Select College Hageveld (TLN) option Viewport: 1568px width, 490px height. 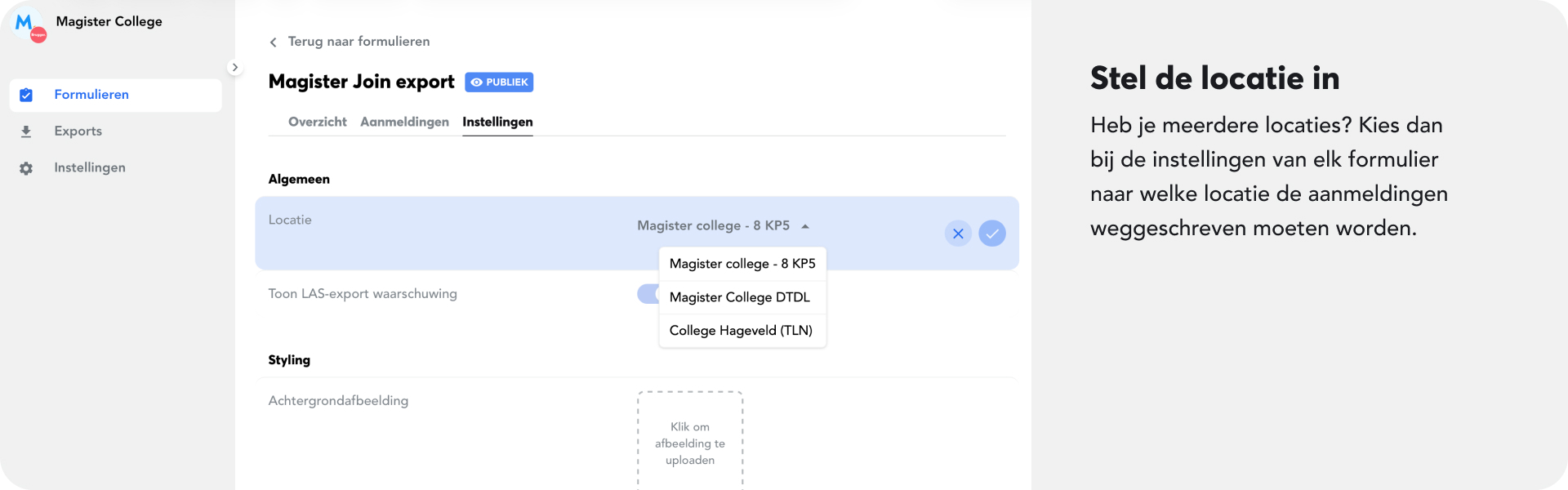(741, 331)
